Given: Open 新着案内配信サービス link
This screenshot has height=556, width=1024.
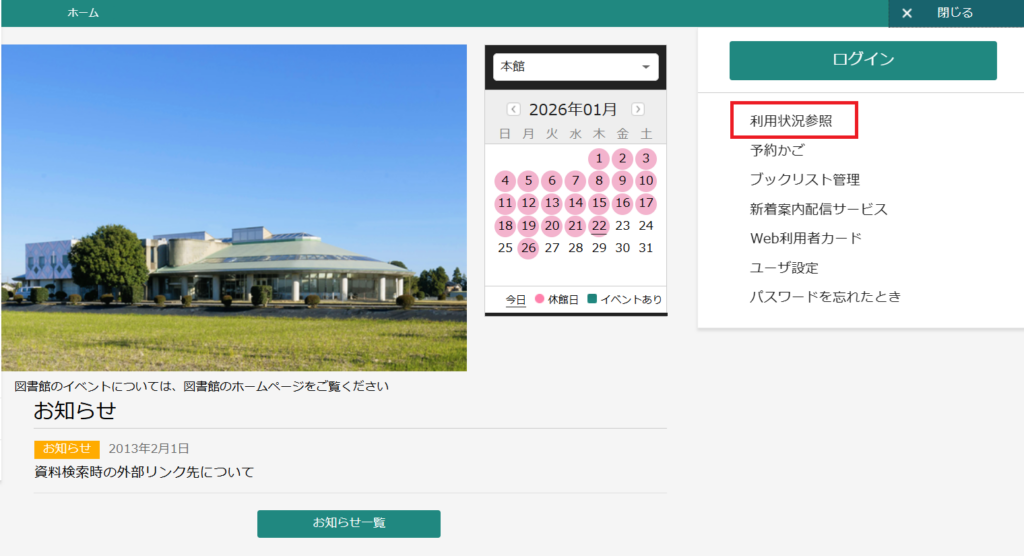Looking at the screenshot, I should point(818,209).
